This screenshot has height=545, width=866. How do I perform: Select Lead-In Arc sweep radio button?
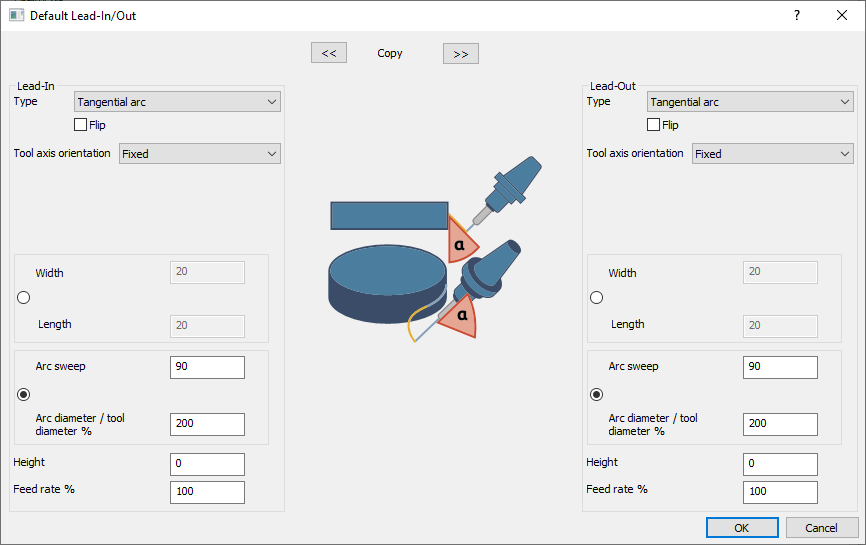[x=24, y=394]
